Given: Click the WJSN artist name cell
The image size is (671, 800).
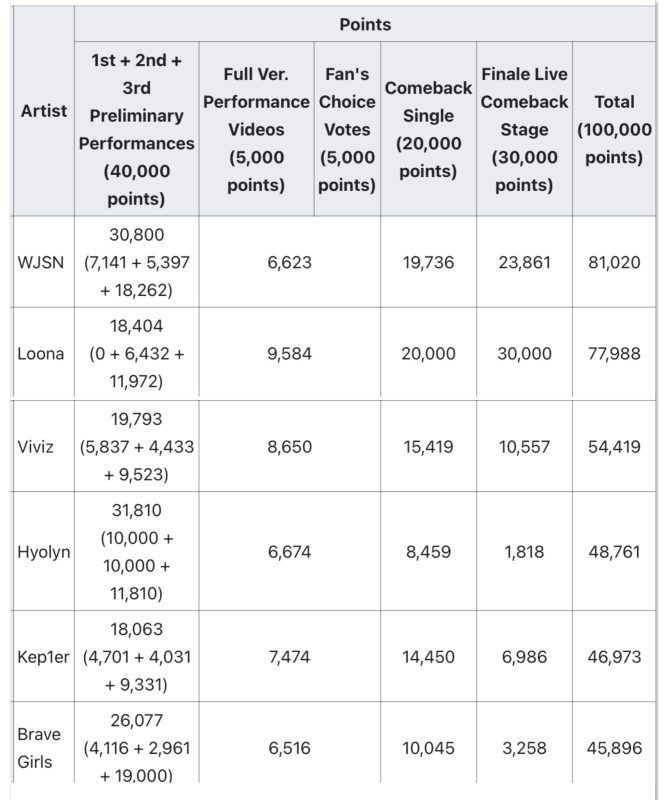Looking at the screenshot, I should [x=41, y=263].
